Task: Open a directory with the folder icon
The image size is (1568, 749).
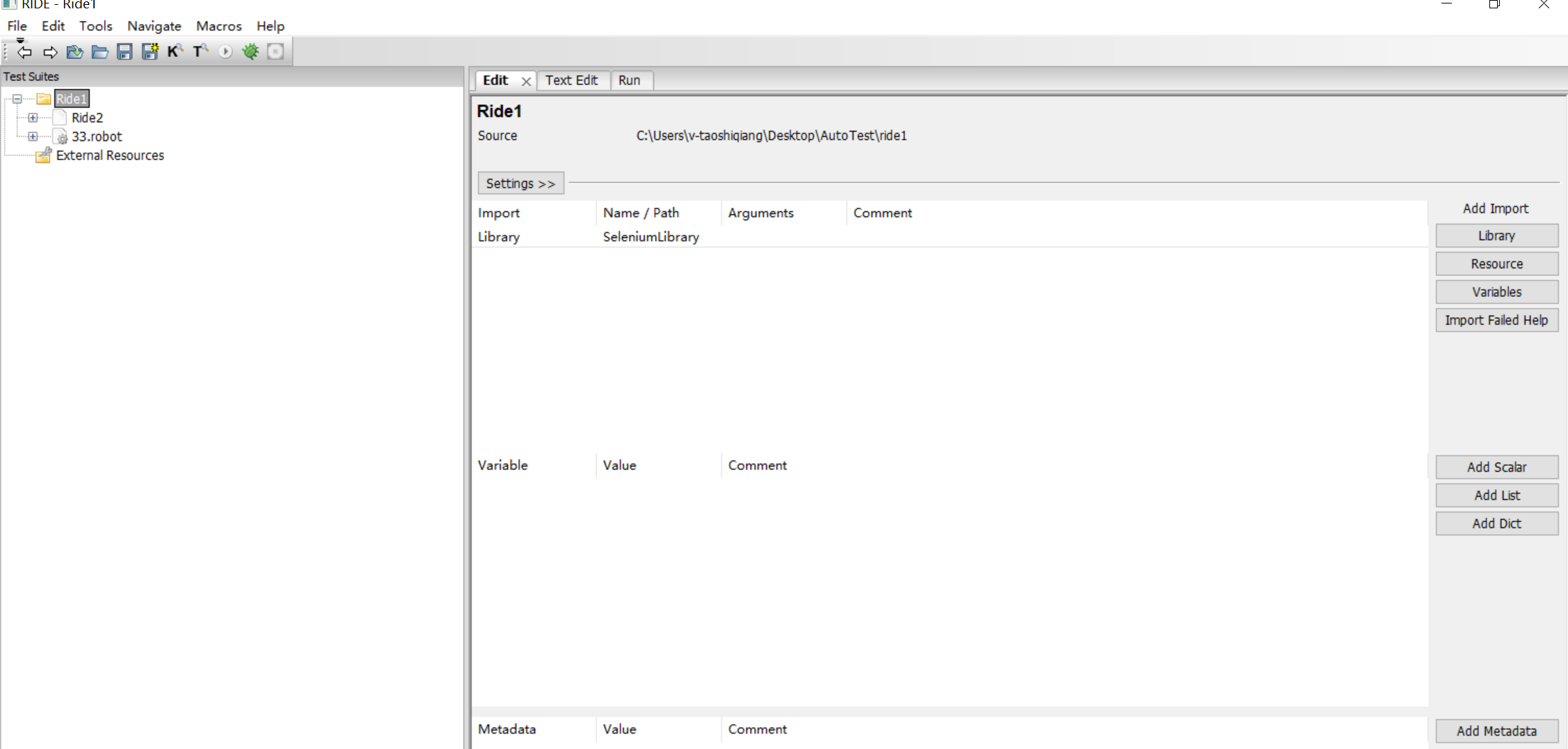Action: (99, 51)
